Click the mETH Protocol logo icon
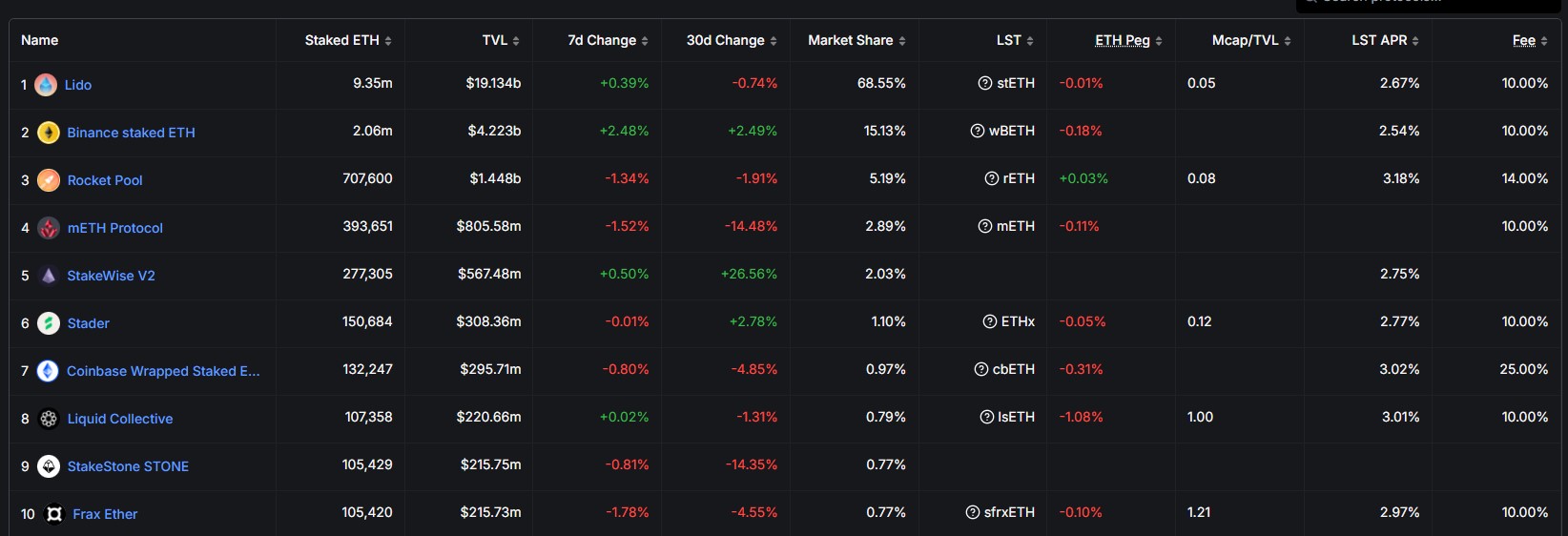 coord(49,228)
